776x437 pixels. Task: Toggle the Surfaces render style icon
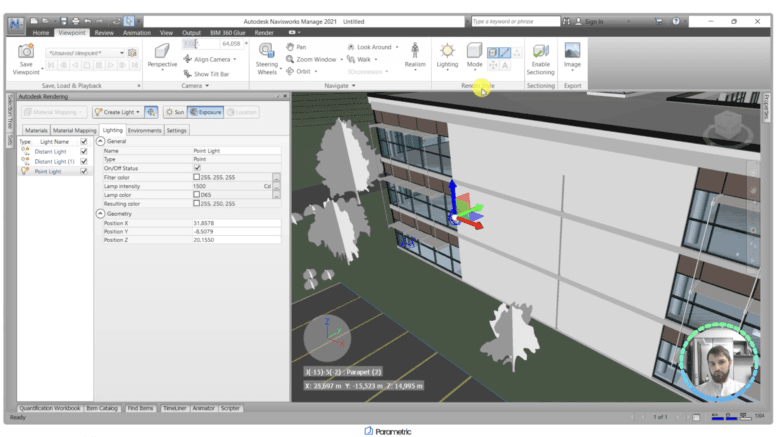492,52
